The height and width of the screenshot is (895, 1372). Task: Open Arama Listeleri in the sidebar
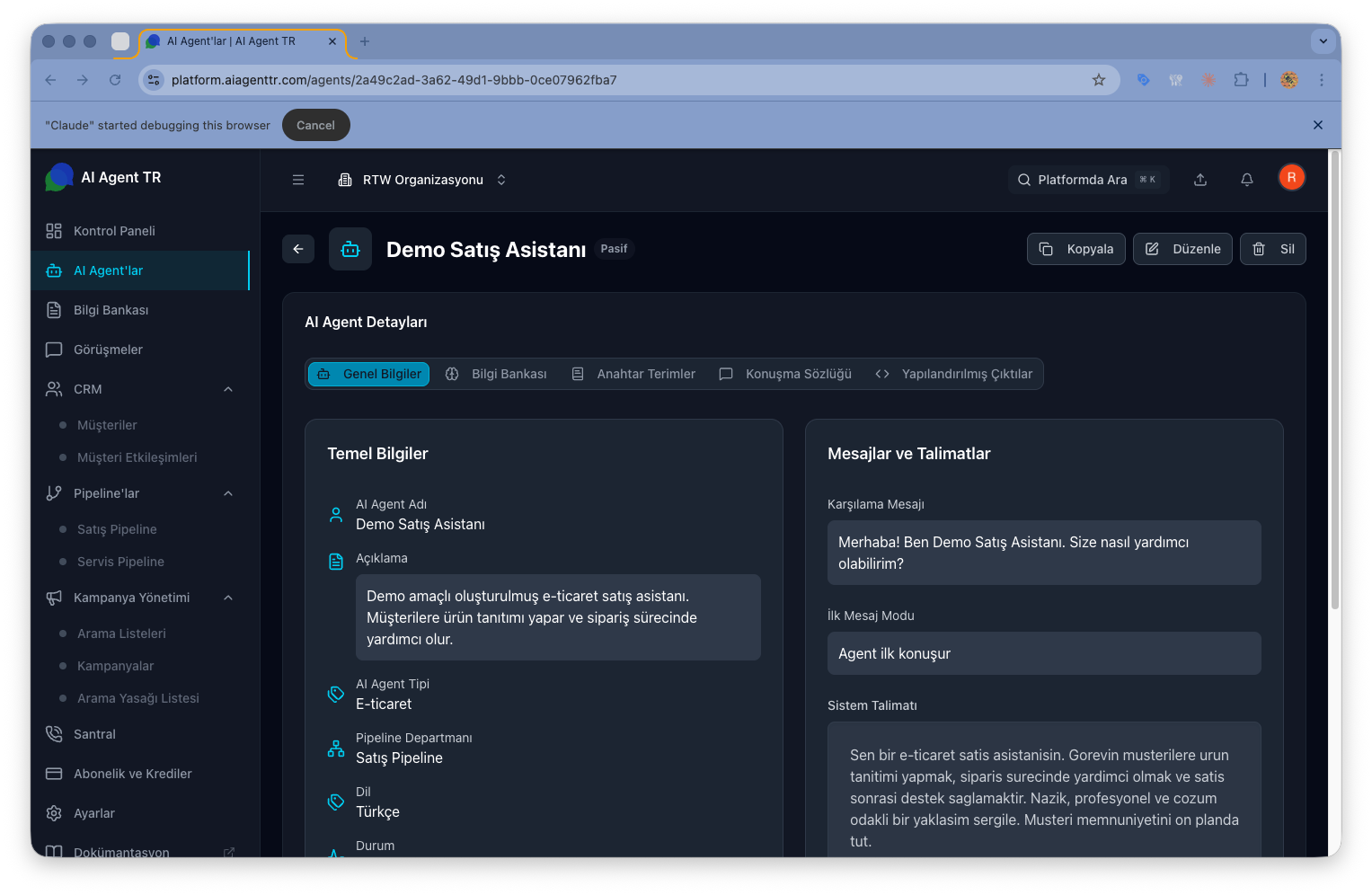(x=121, y=634)
